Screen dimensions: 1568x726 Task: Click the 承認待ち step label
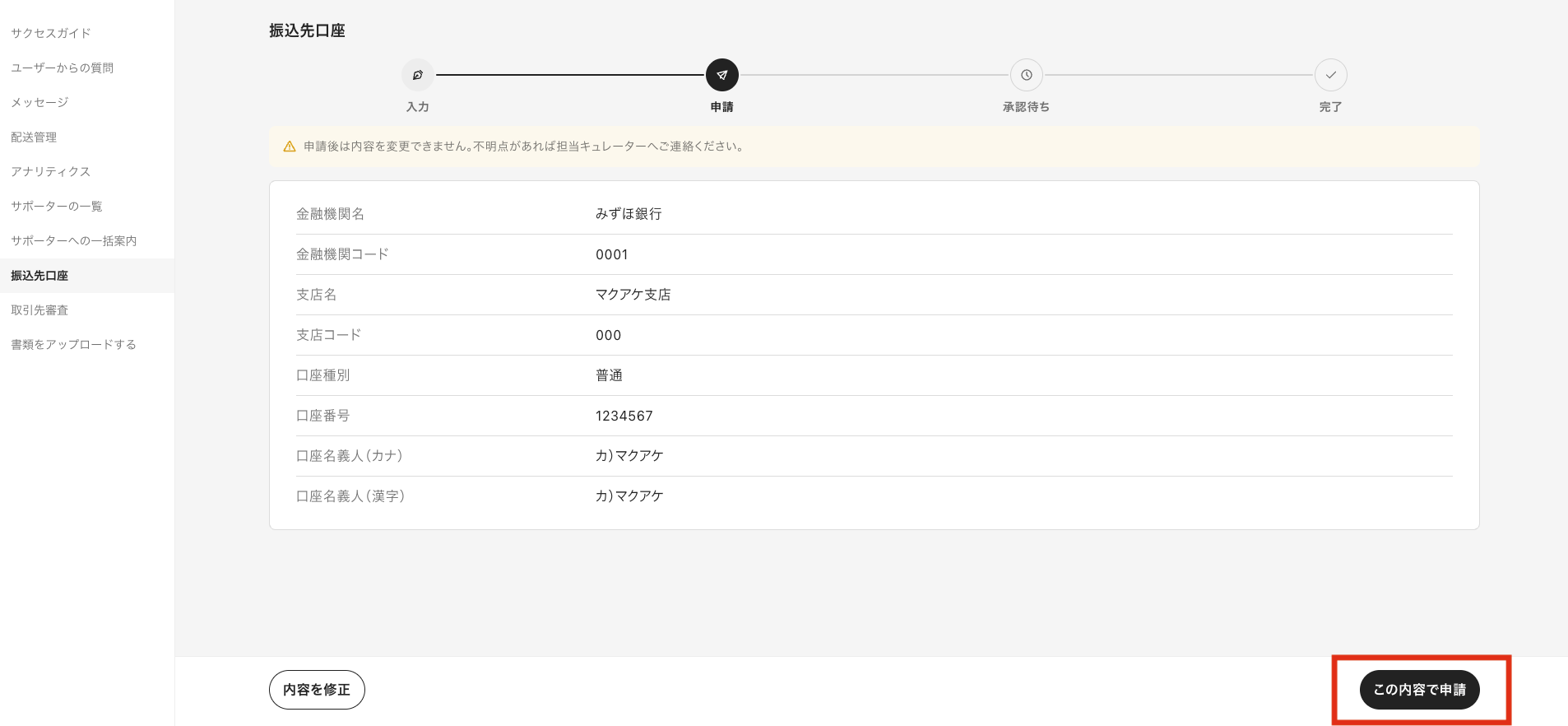tap(1027, 107)
